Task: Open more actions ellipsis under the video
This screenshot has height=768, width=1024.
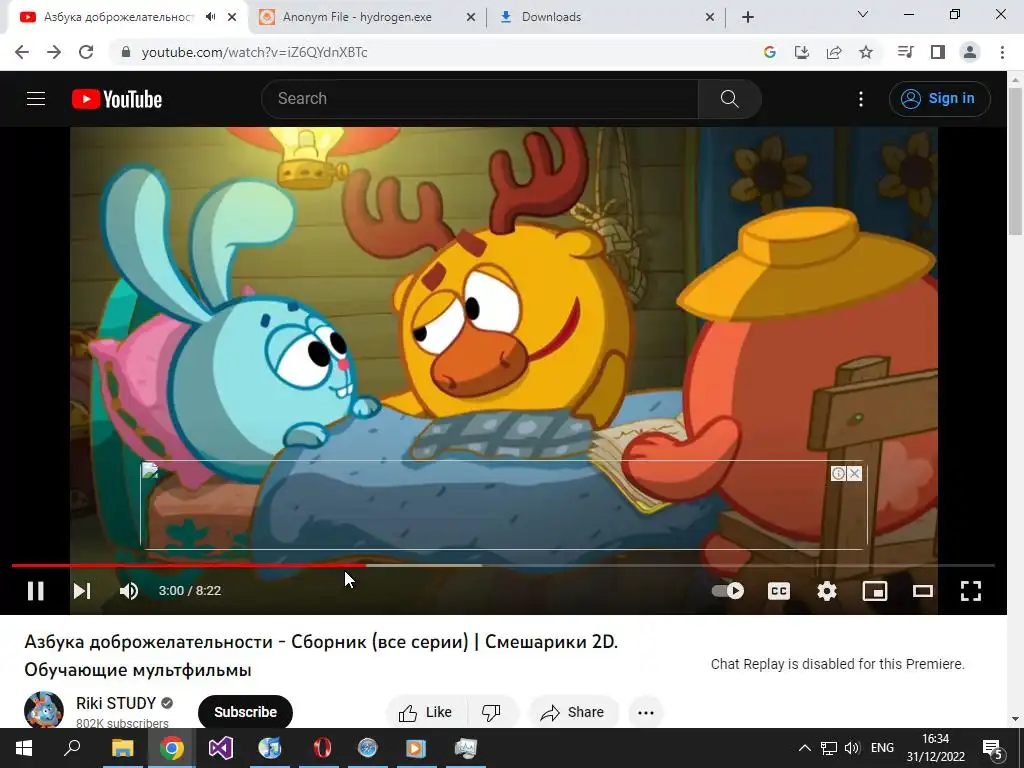Action: click(646, 712)
